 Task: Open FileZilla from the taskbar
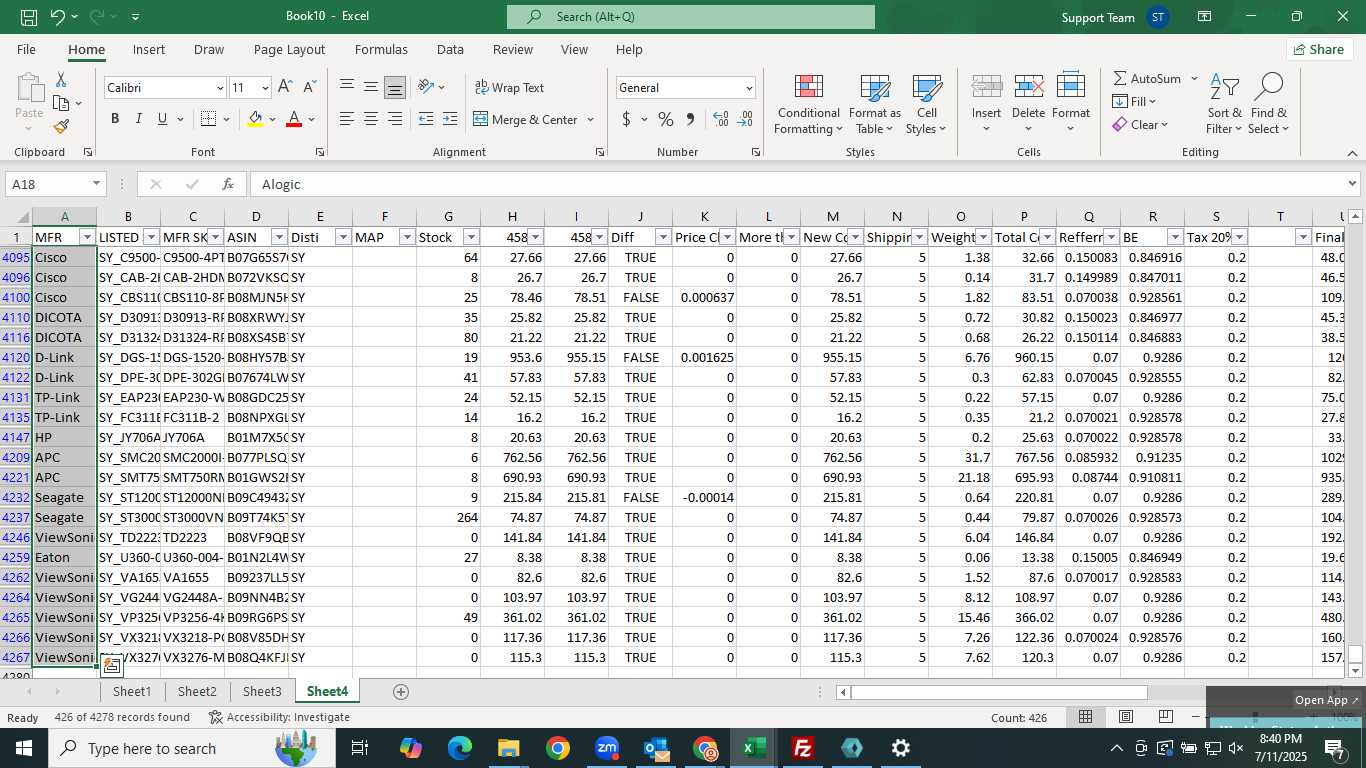click(802, 748)
